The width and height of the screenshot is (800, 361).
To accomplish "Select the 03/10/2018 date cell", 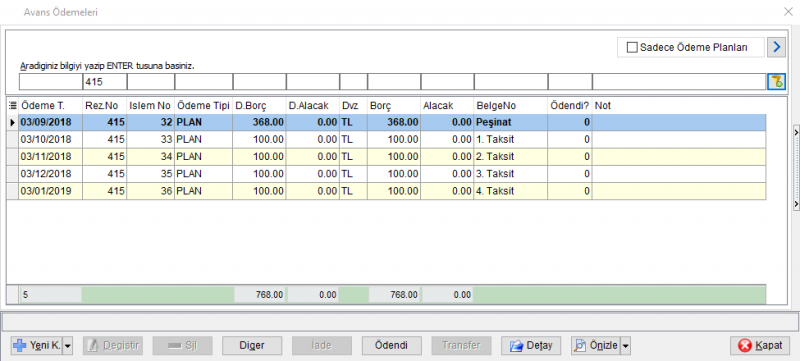I will click(x=51, y=139).
